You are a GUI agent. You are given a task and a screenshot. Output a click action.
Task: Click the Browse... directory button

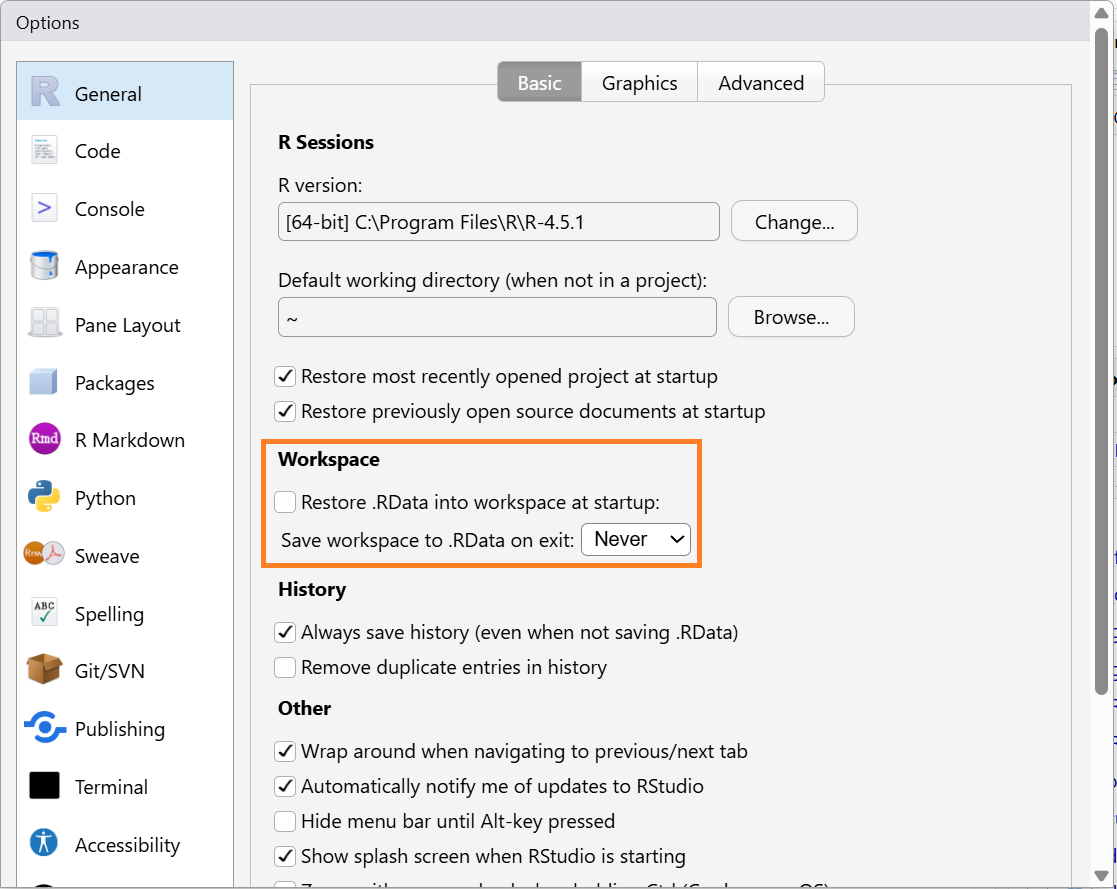tap(791, 317)
